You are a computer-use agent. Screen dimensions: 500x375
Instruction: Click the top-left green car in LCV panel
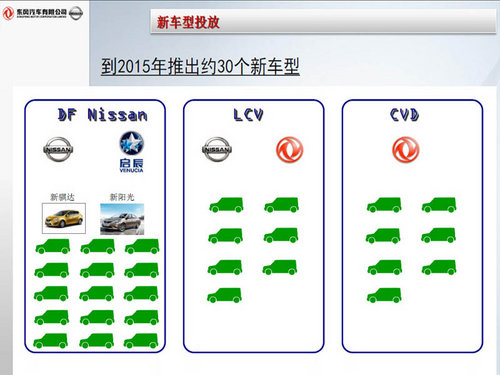coord(226,205)
